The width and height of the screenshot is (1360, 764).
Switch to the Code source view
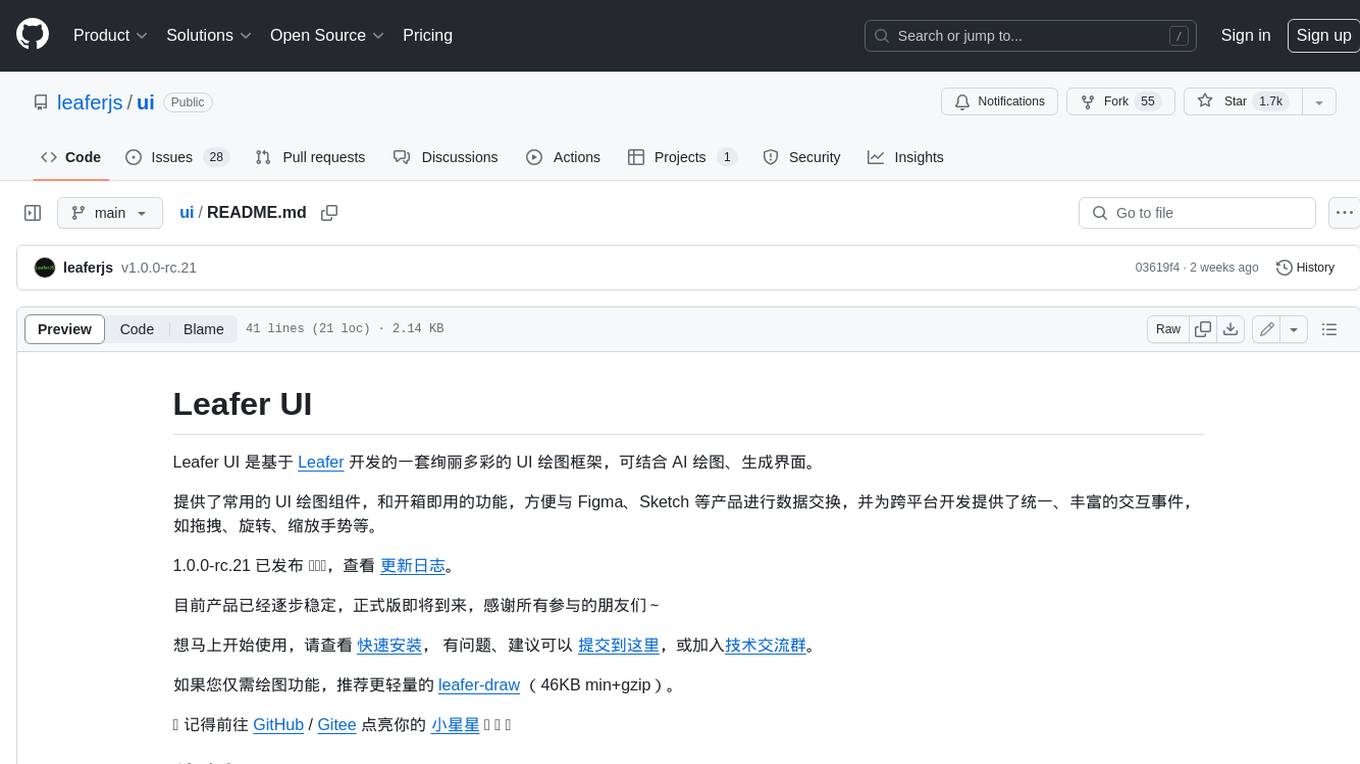point(137,329)
